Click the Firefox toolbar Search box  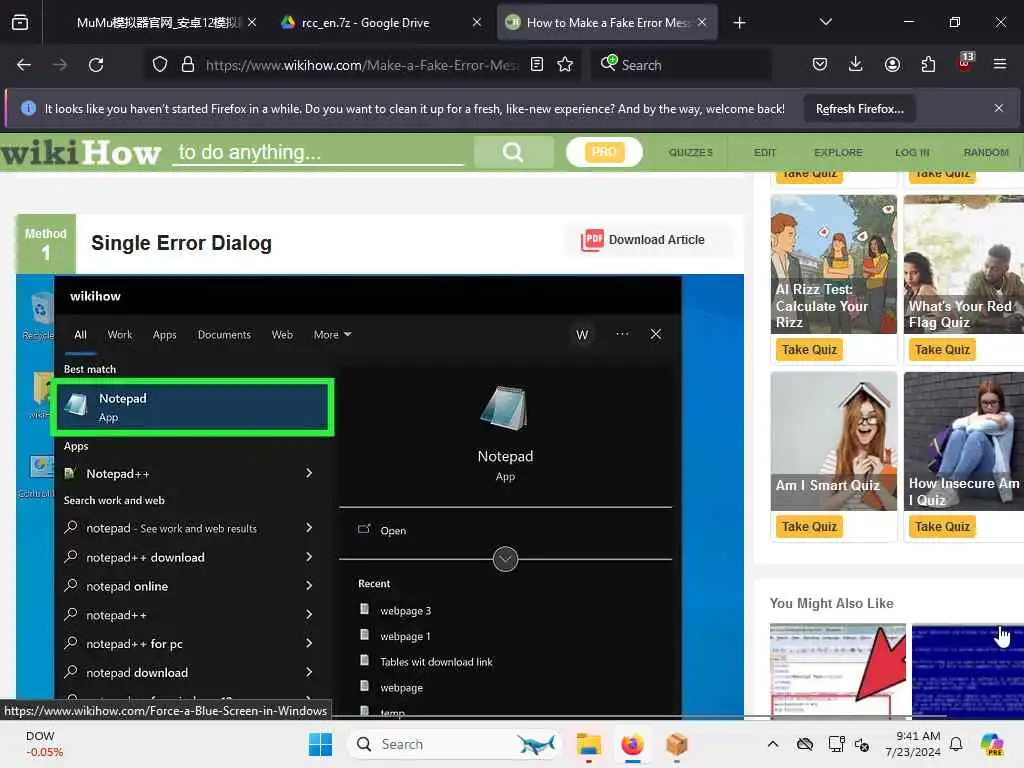682,65
